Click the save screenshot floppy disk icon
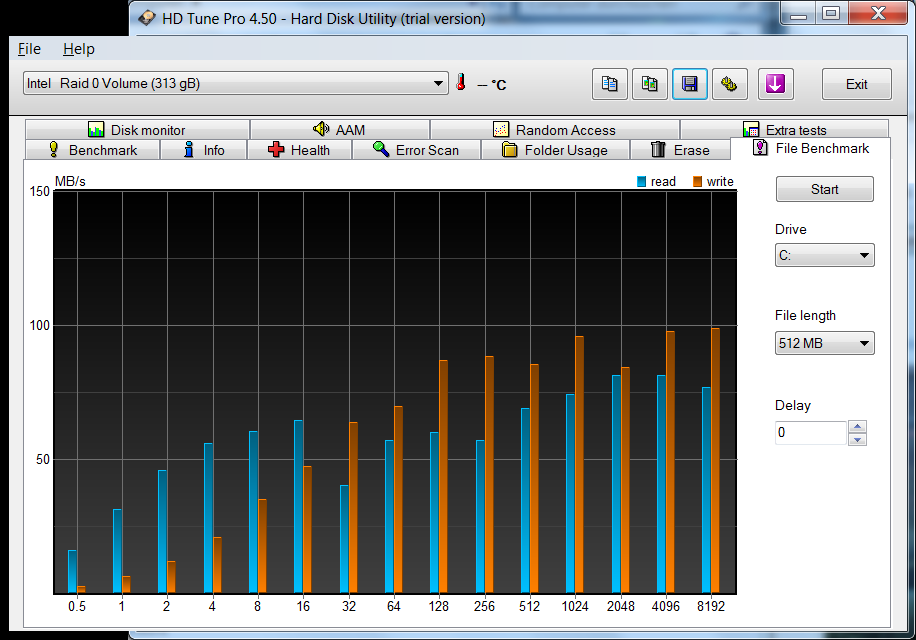 689,84
